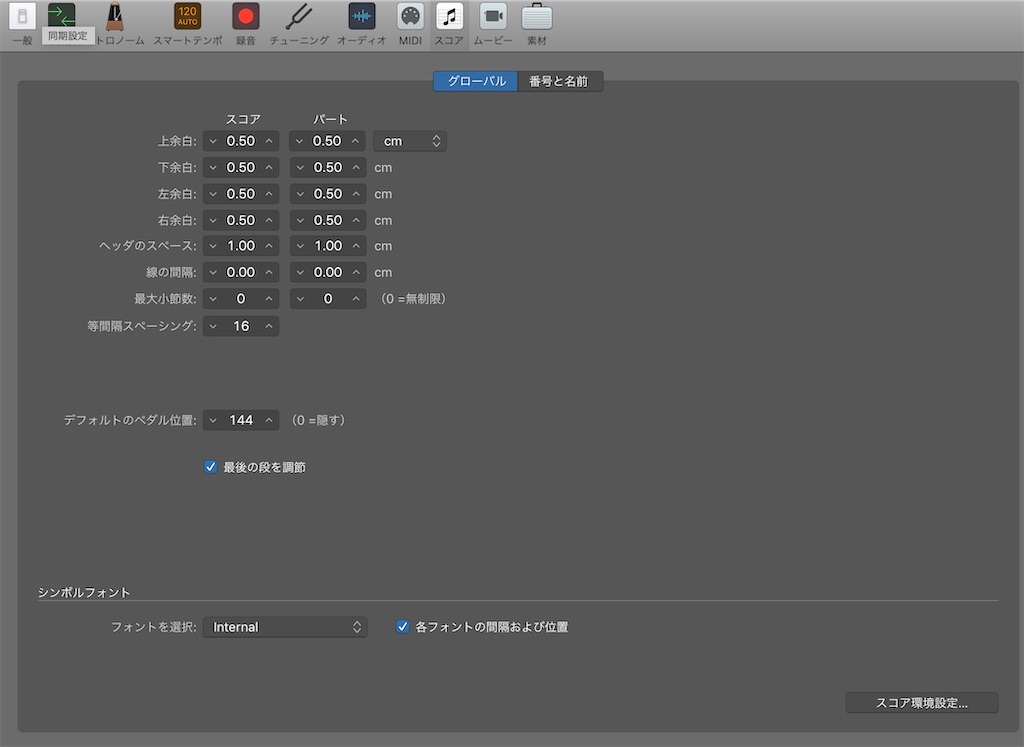Click the 最大小節数 part value 0 field
Image resolution: width=1024 pixels, height=747 pixels.
point(328,299)
